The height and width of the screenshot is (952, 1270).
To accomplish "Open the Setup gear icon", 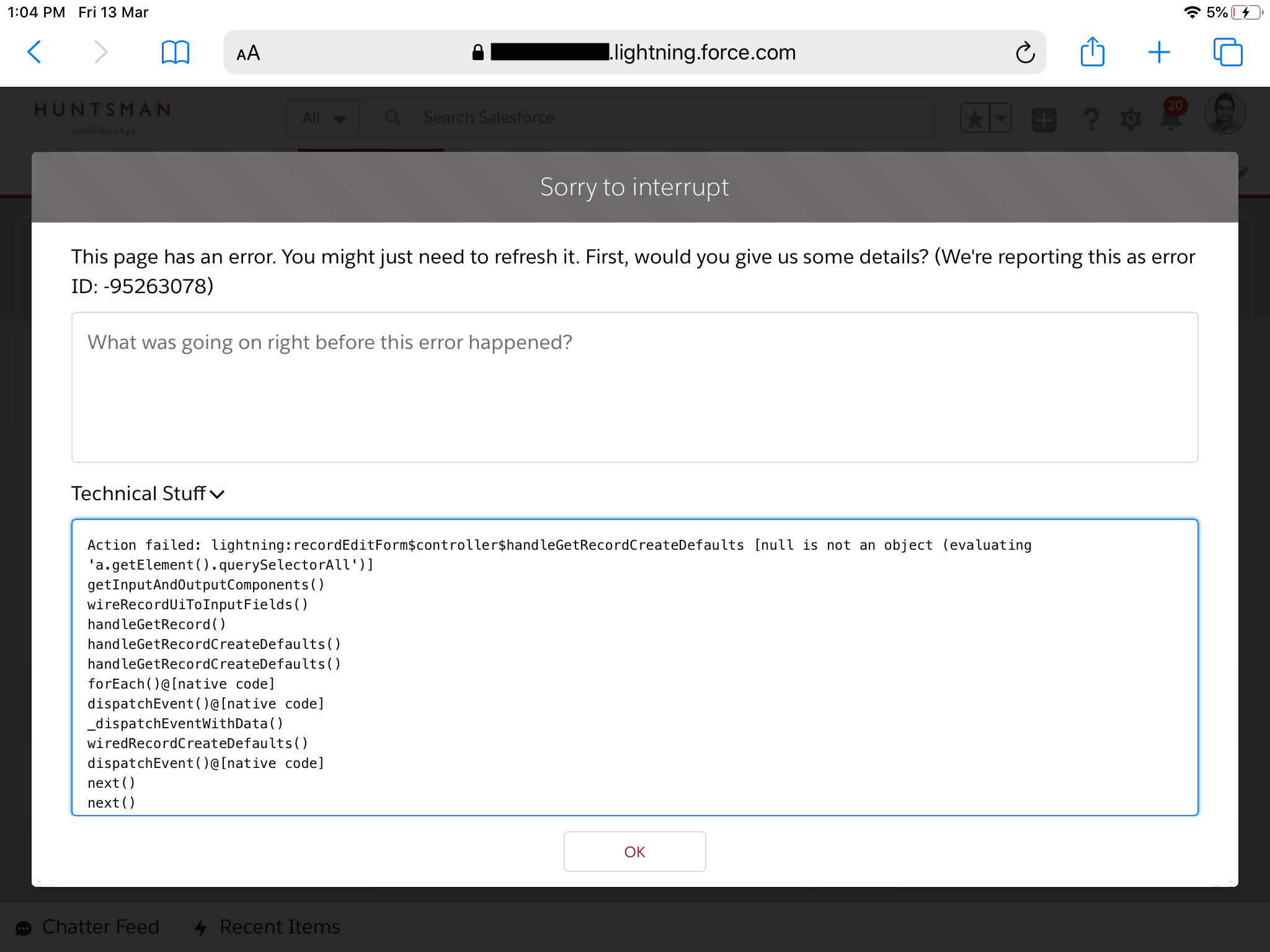I will 1131,118.
